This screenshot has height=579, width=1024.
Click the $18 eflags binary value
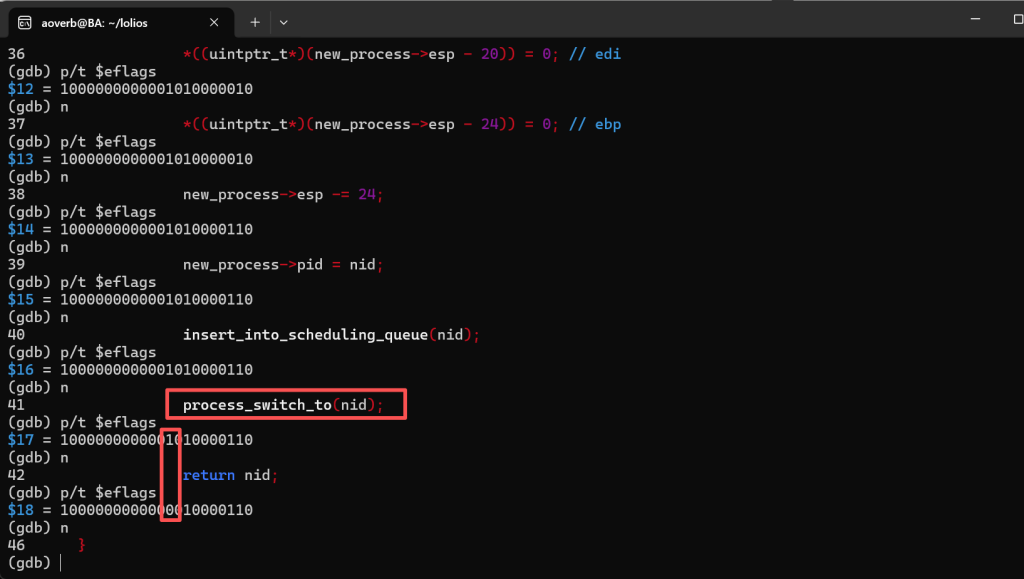(156, 510)
